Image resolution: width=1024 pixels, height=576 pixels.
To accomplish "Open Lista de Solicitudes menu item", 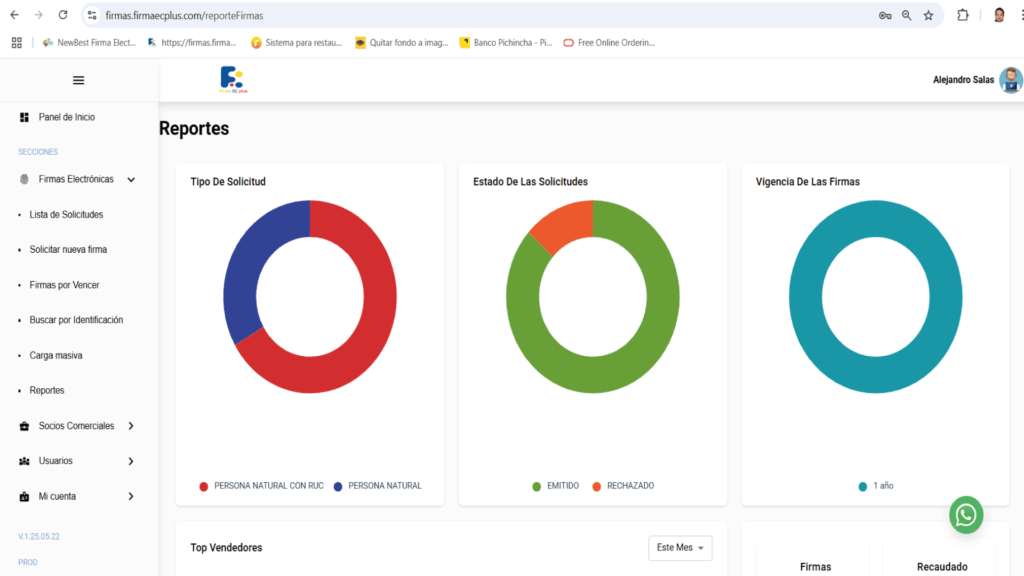I will (66, 215).
